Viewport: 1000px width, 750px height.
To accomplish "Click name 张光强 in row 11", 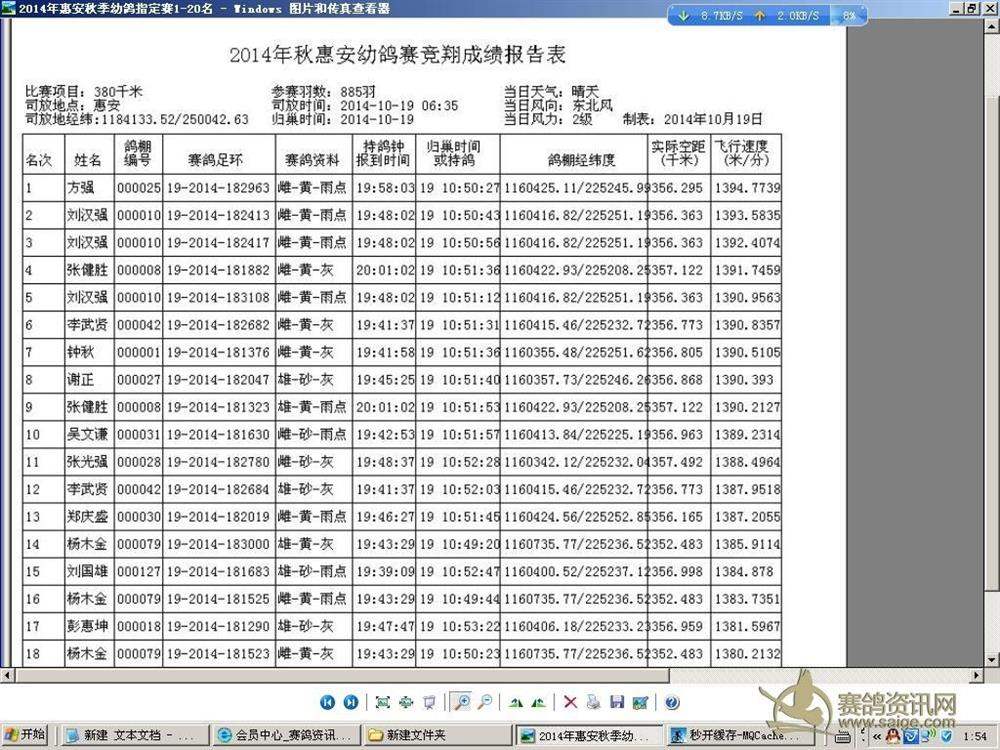I will point(87,462).
